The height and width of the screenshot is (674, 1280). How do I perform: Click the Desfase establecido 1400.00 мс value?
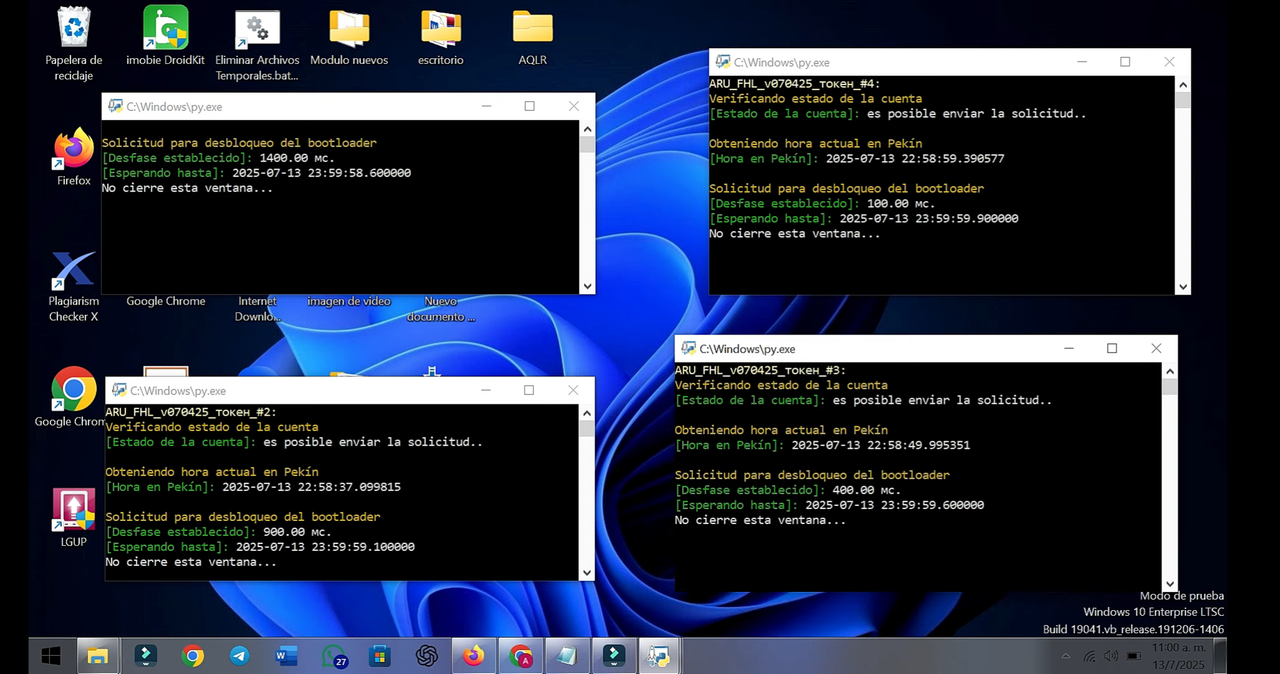tap(297, 158)
